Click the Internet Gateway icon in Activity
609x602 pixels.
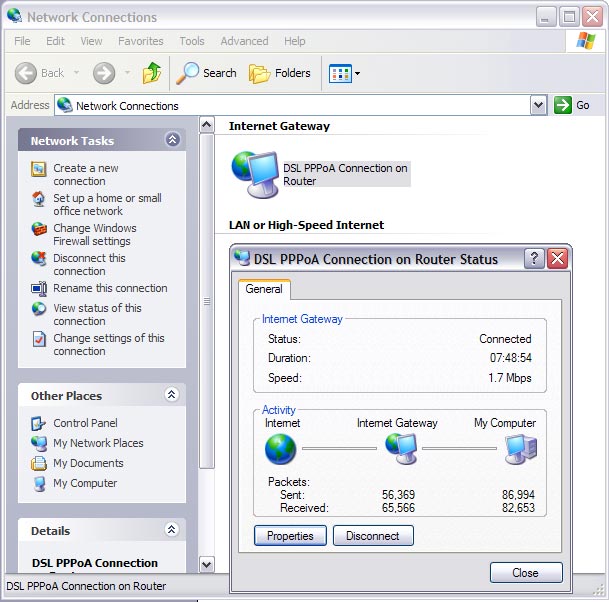(401, 449)
